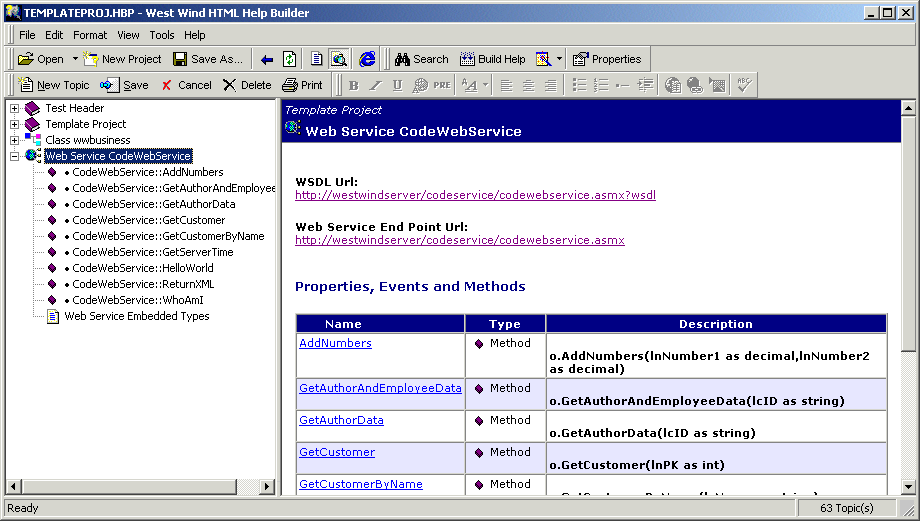This screenshot has height=521, width=920.
Task: Cancel topic changes
Action: [186, 85]
